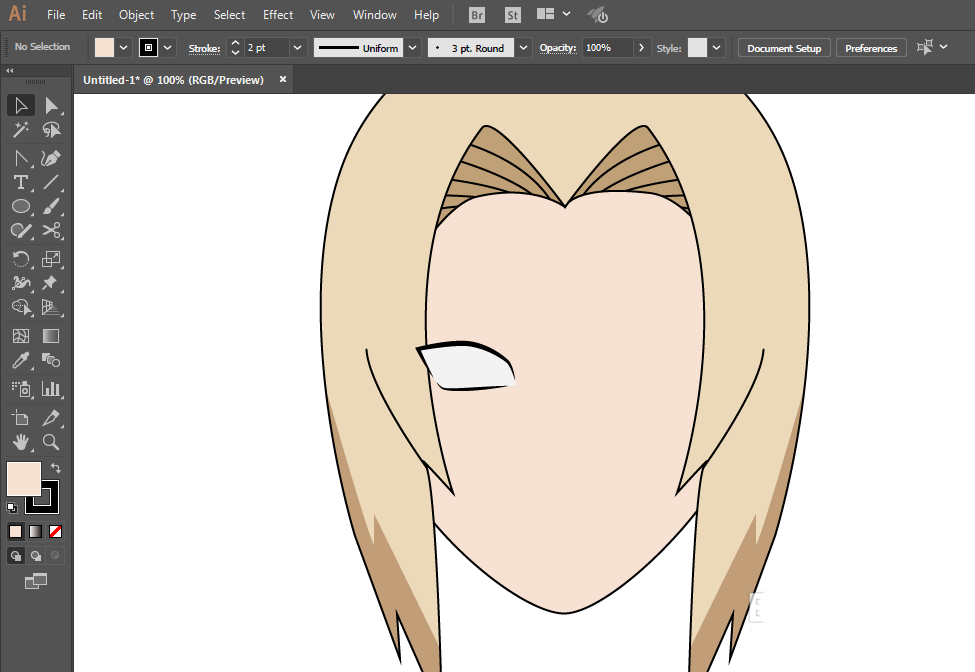Select the Selection tool arrow
Image resolution: width=975 pixels, height=672 pixels.
point(21,106)
